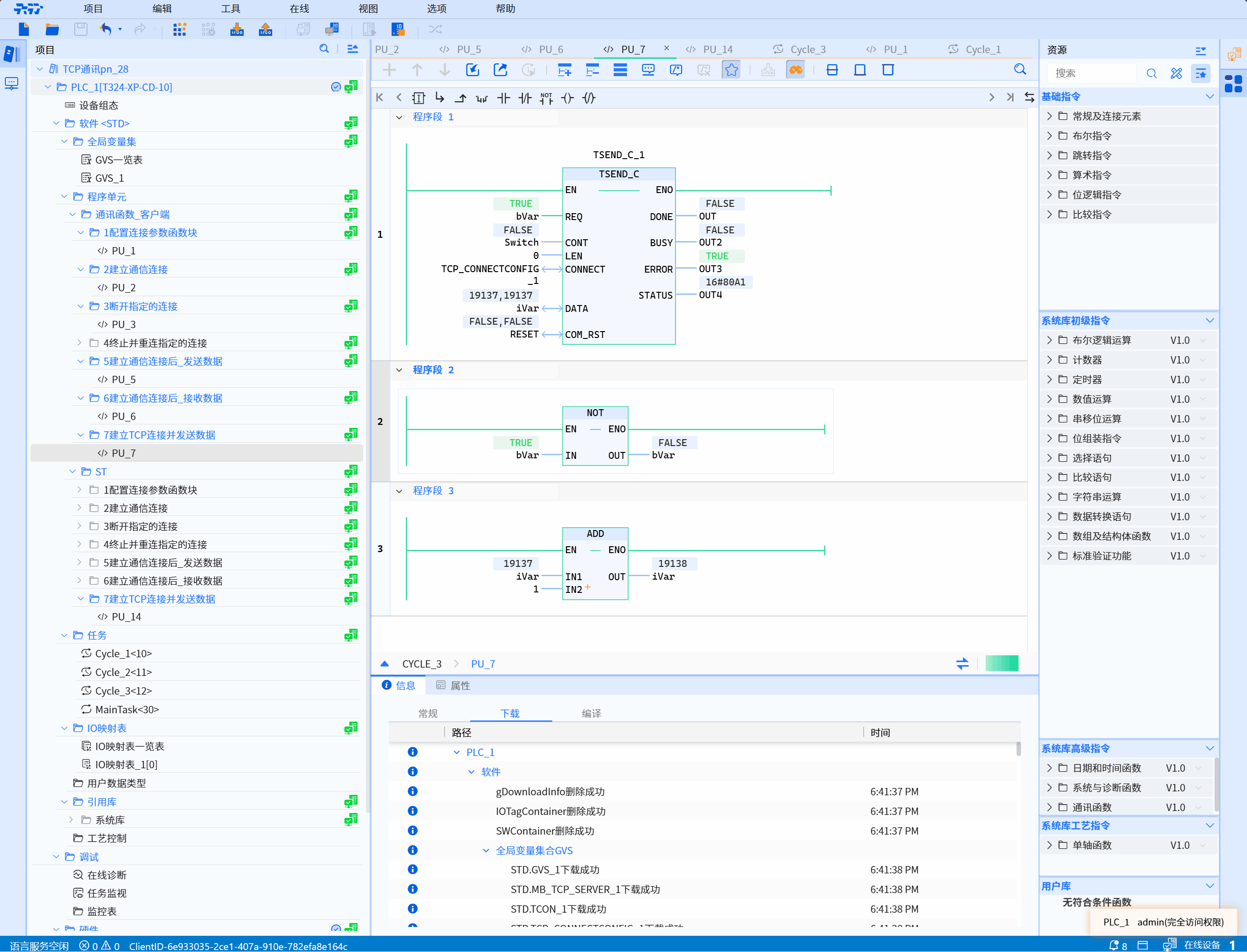Toggle favorites filter in resource panel
The image size is (1247, 952).
point(1200,73)
